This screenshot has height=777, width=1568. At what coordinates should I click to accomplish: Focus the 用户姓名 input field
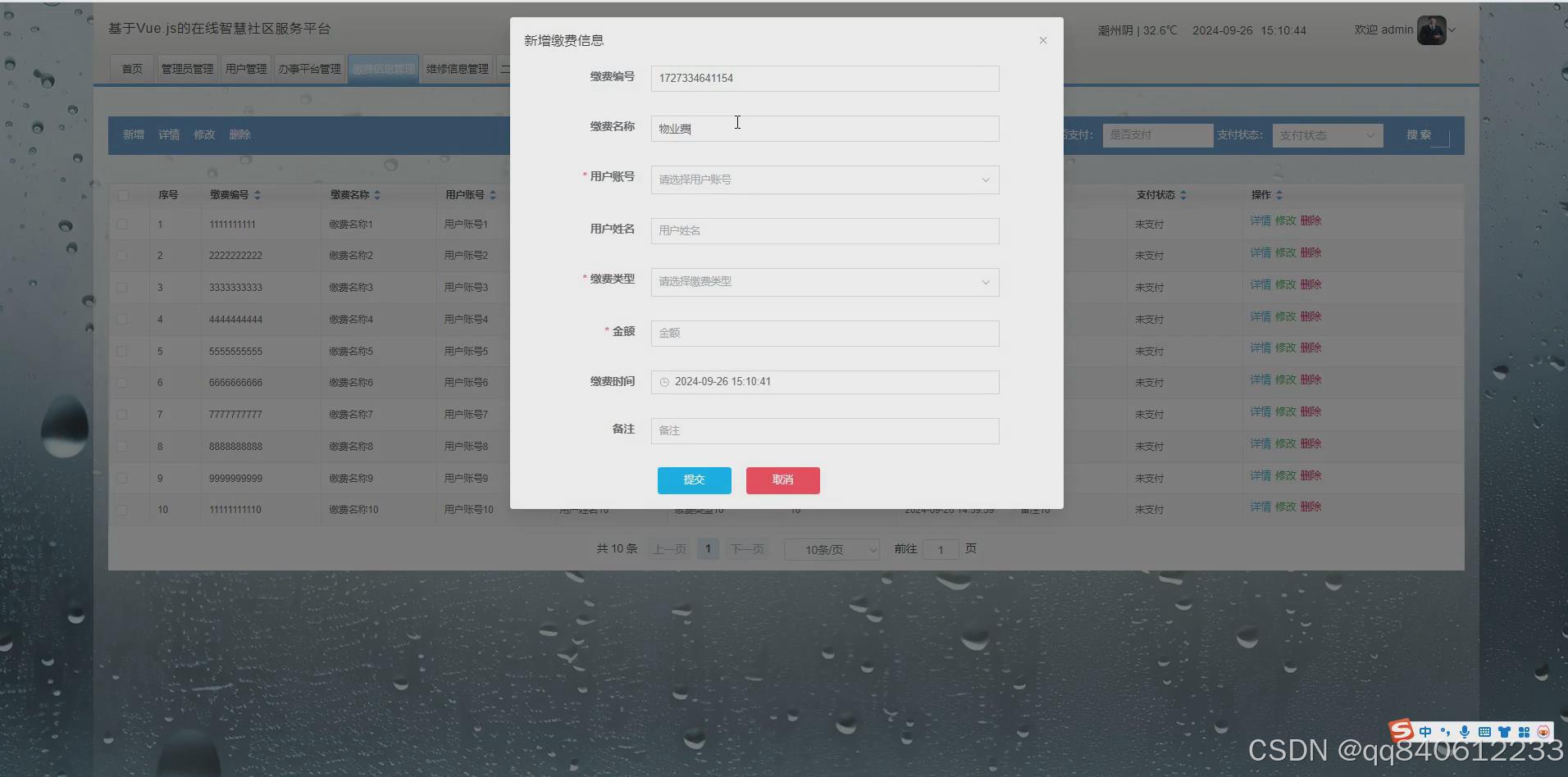tap(825, 231)
